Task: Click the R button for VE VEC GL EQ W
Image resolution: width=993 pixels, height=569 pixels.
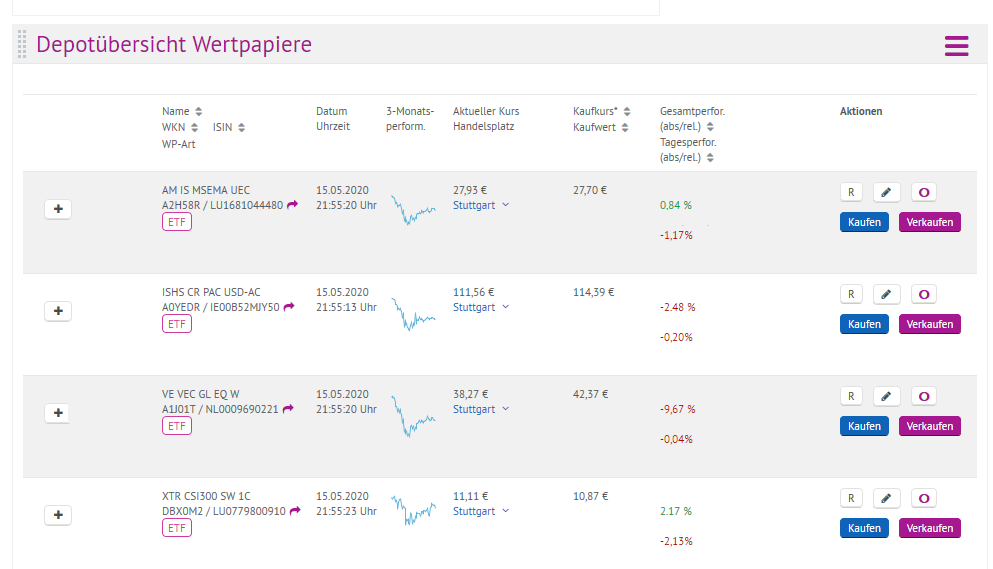Action: 850,396
